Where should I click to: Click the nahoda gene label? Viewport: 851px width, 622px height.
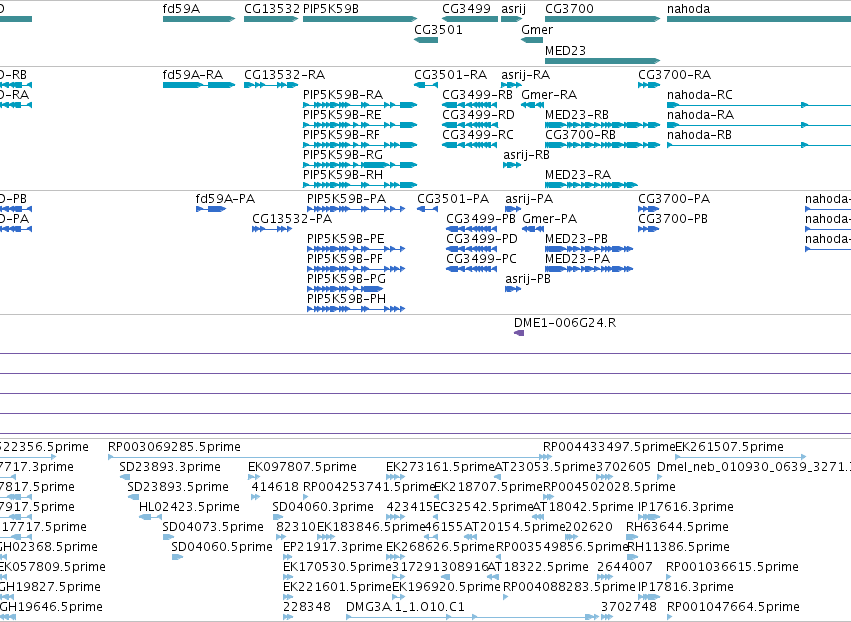pos(688,9)
